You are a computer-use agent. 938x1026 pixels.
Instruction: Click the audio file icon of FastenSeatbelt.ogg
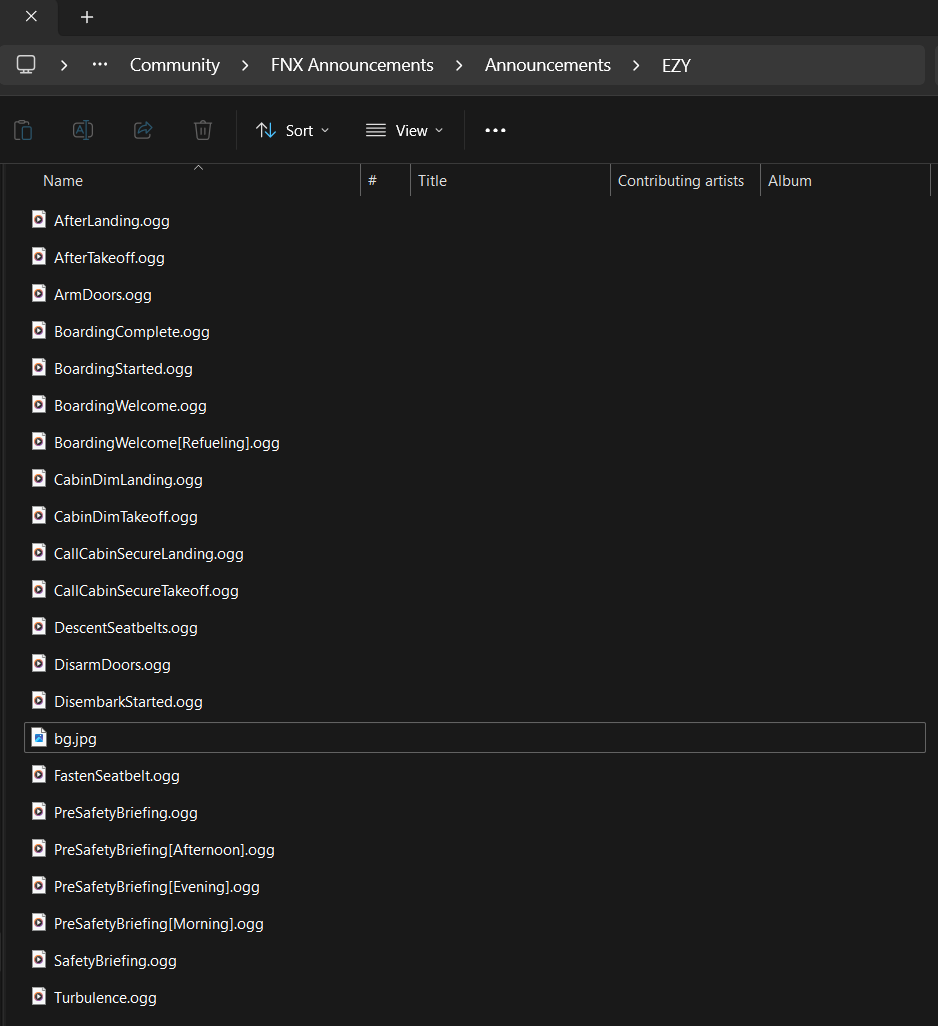(x=39, y=774)
